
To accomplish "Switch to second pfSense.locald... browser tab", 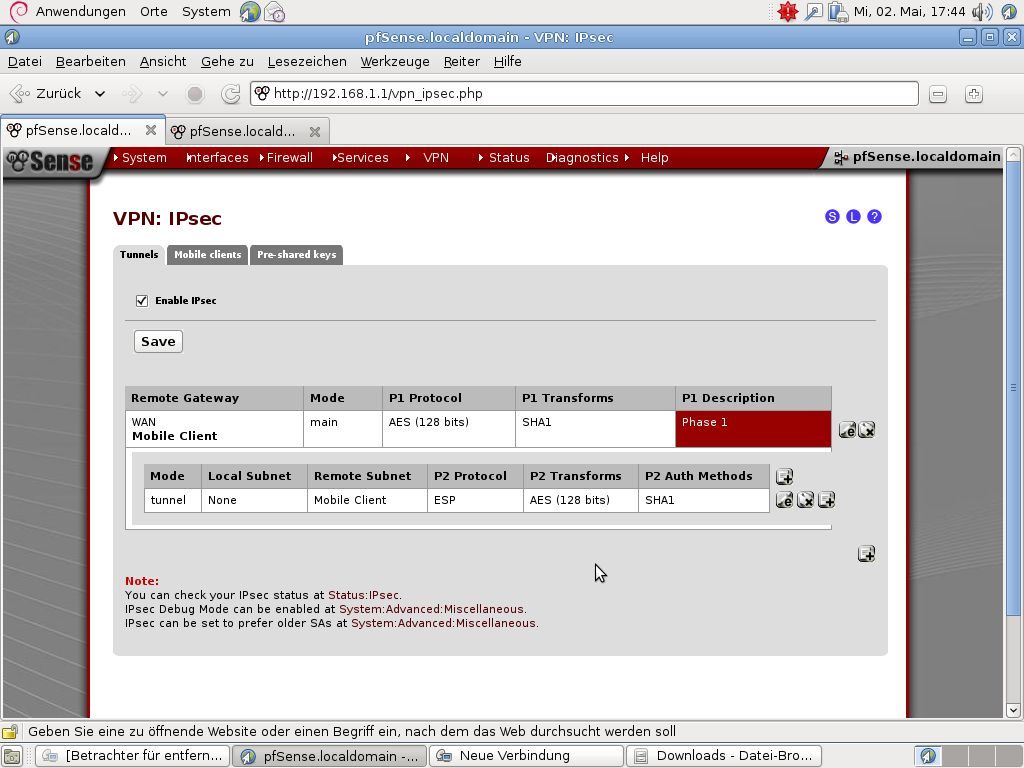I will pos(248,131).
